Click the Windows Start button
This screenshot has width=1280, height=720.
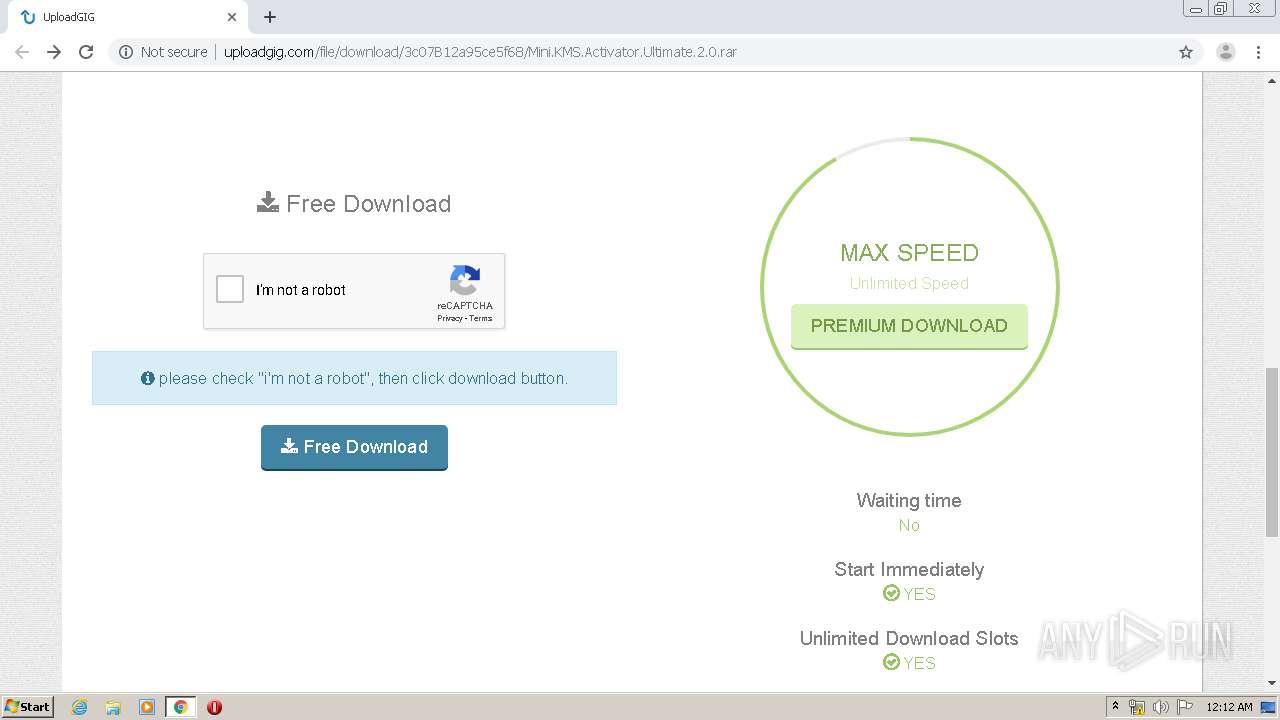[x=28, y=706]
